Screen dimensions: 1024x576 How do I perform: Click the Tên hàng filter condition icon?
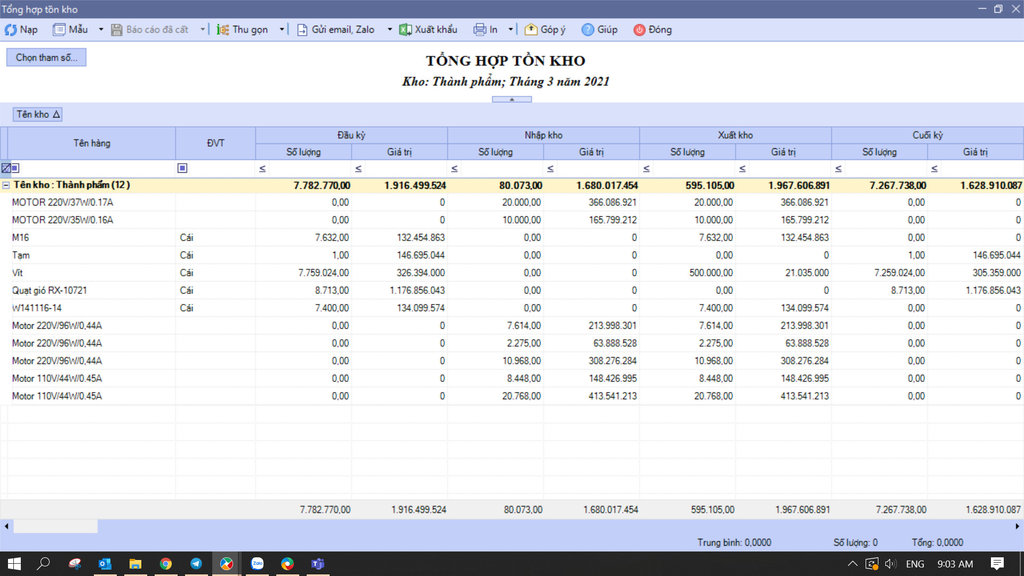[x=16, y=168]
